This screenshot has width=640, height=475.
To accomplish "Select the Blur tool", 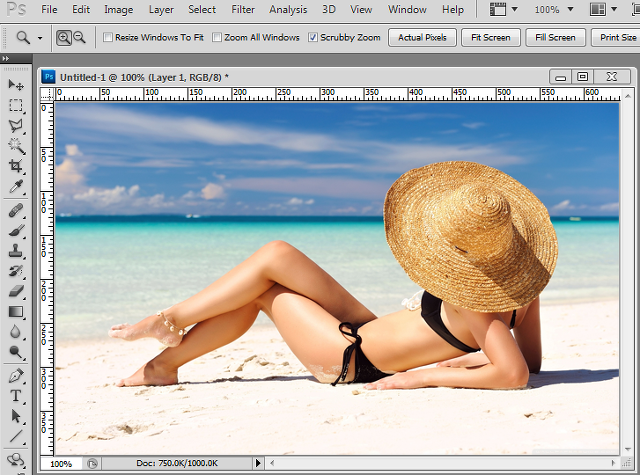I will point(16,332).
